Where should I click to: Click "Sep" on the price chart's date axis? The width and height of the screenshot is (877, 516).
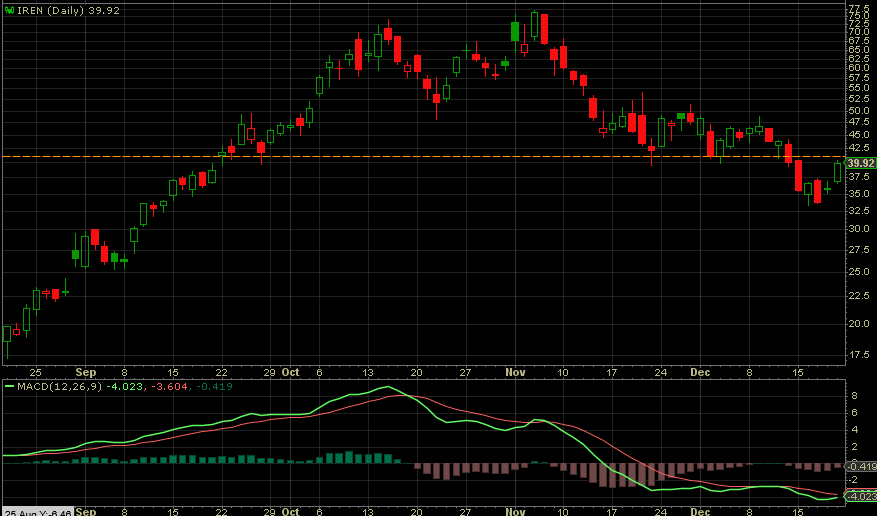[x=86, y=372]
